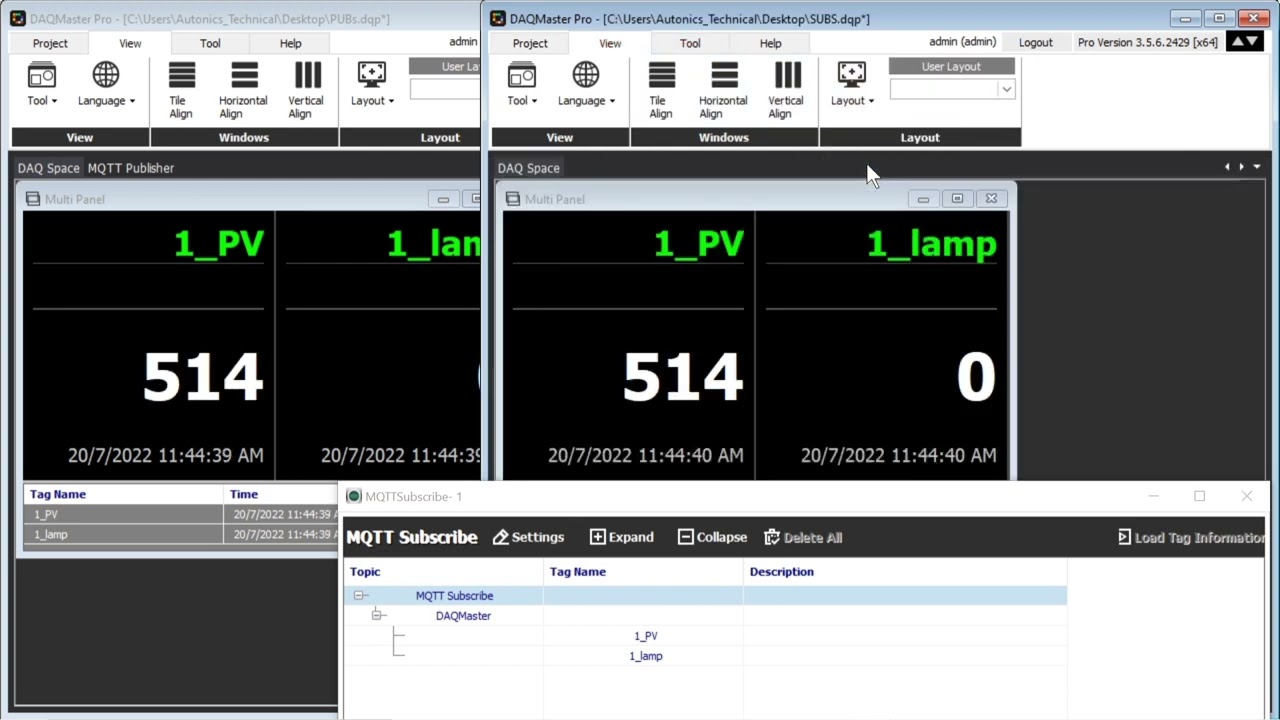Screen dimensions: 1280x720
Task: Click Settings in MQTT Subscribe toolbar
Action: tap(528, 537)
